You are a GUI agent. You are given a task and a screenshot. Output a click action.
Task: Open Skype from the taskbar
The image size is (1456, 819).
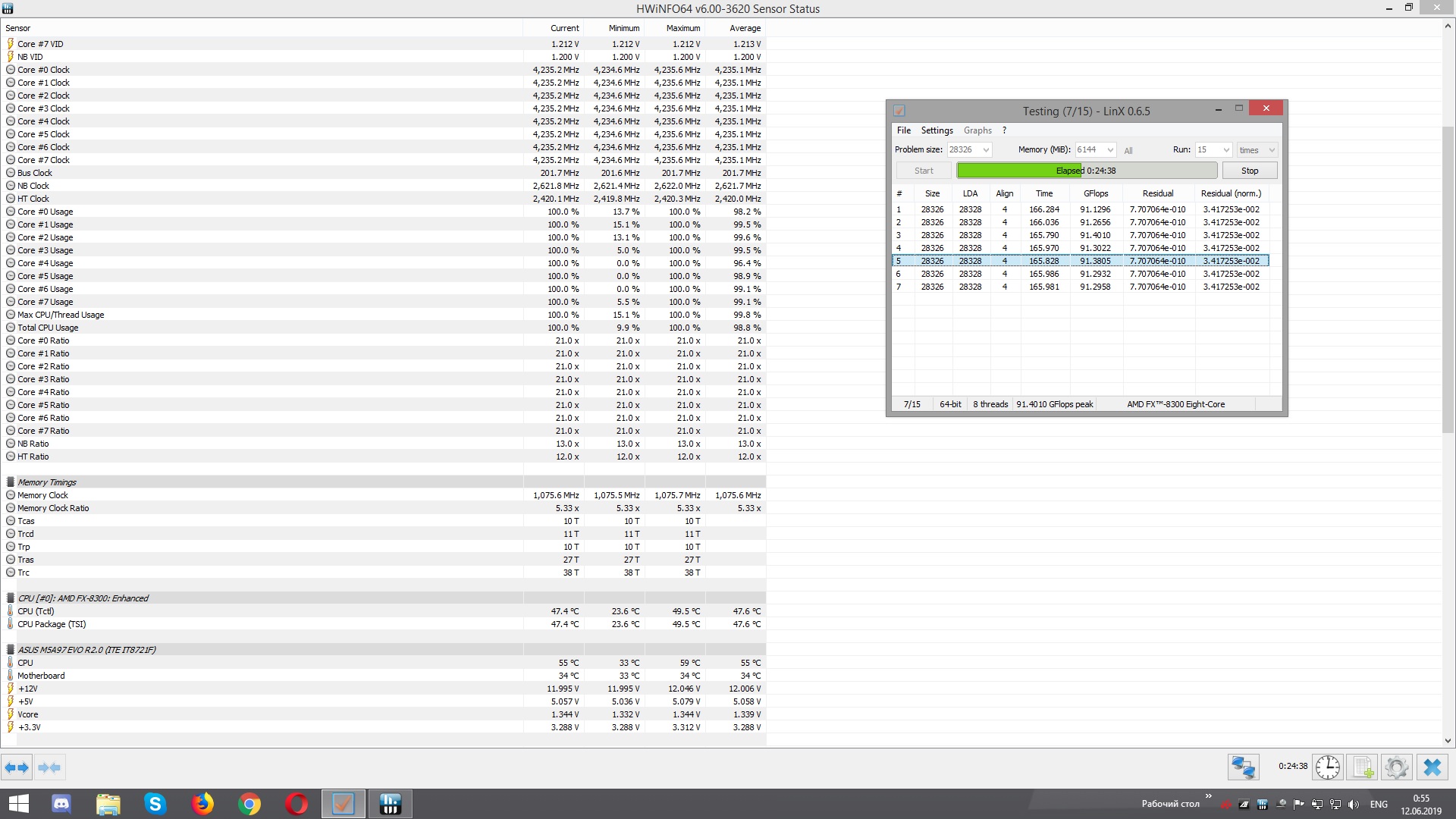click(x=155, y=804)
